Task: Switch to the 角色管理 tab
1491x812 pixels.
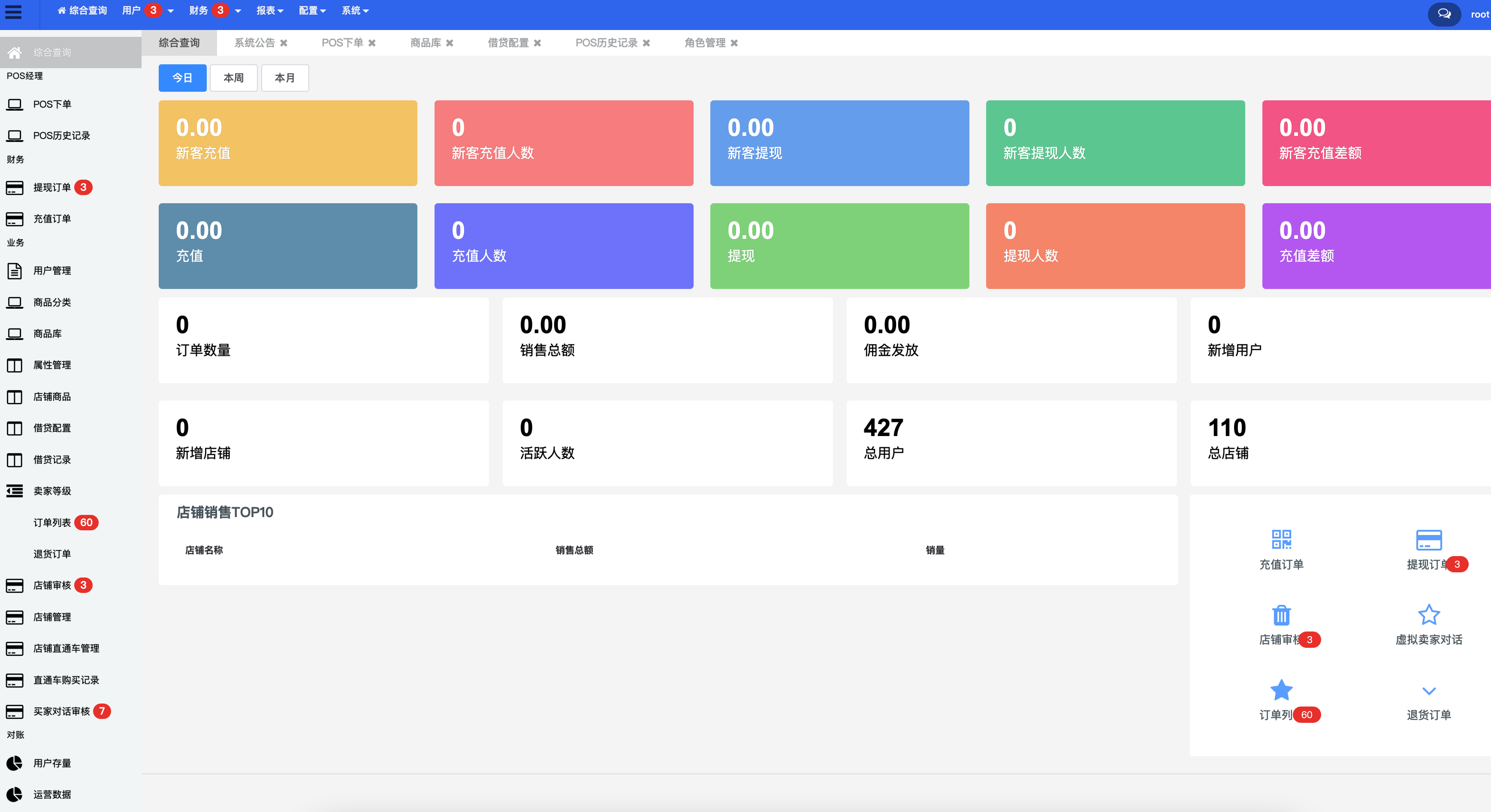Action: pyautogui.click(x=705, y=43)
